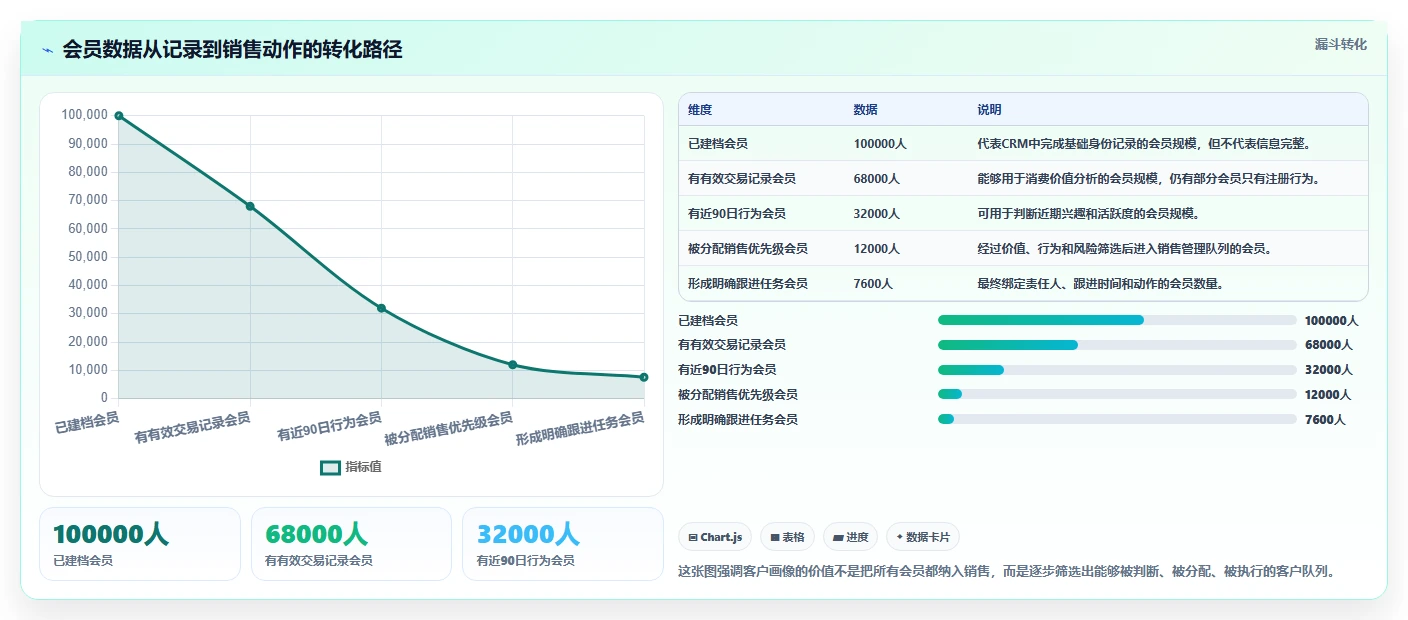Click the 漏斗转化 label

1340,45
